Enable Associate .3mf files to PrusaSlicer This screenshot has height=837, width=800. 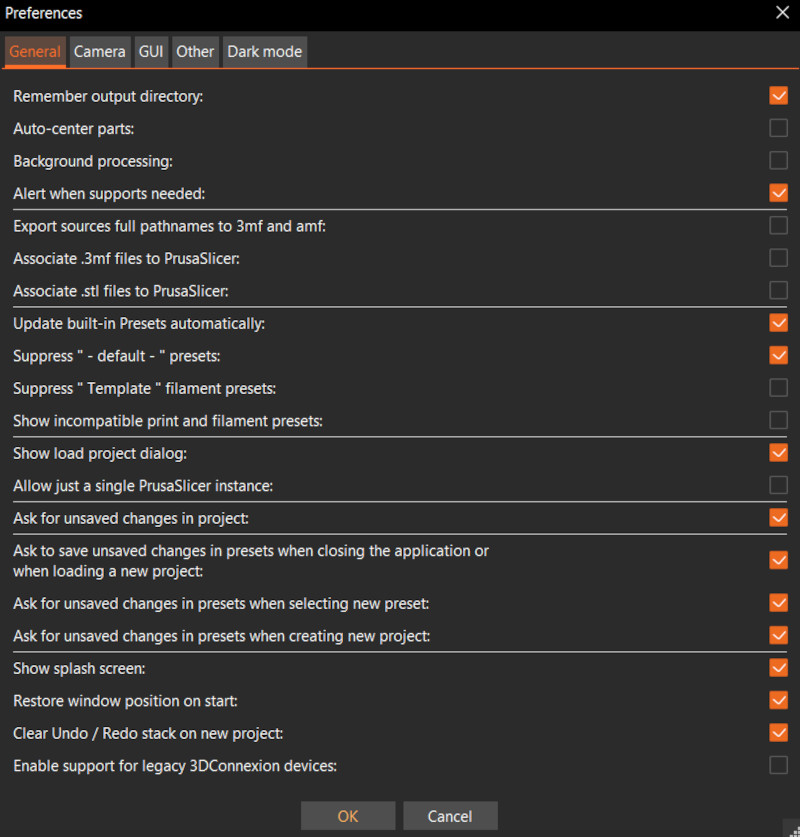click(778, 258)
